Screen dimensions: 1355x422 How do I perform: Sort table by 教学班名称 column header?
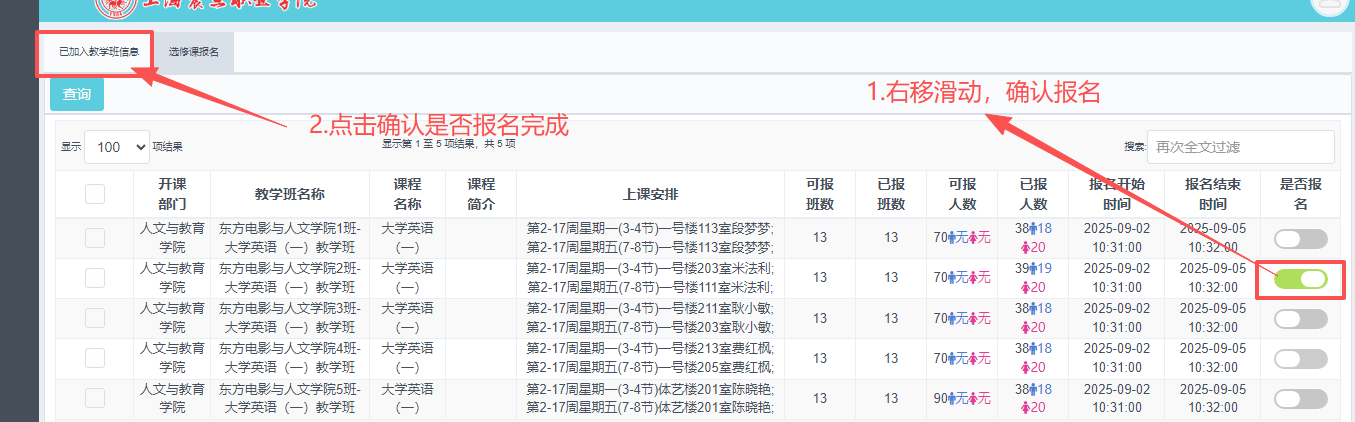click(x=289, y=193)
